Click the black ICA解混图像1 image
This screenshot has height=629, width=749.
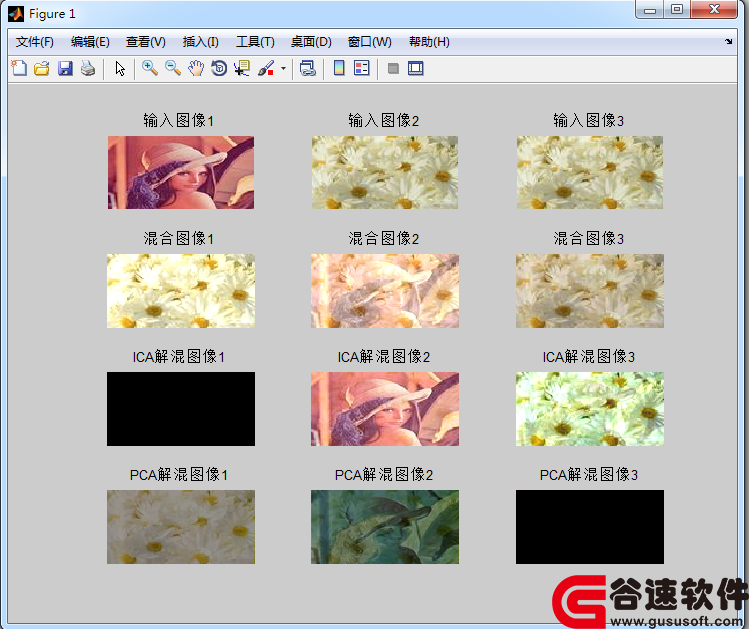tap(181, 409)
